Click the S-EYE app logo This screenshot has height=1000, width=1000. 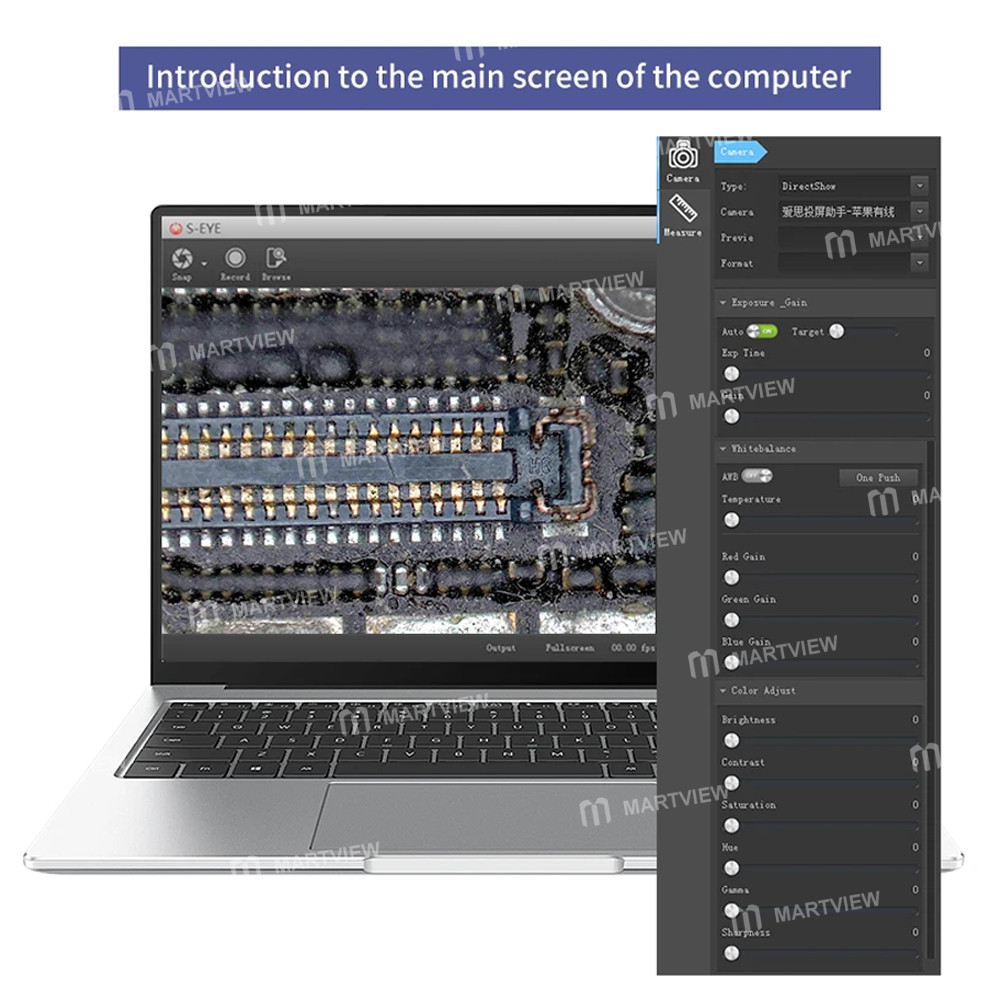tap(176, 228)
